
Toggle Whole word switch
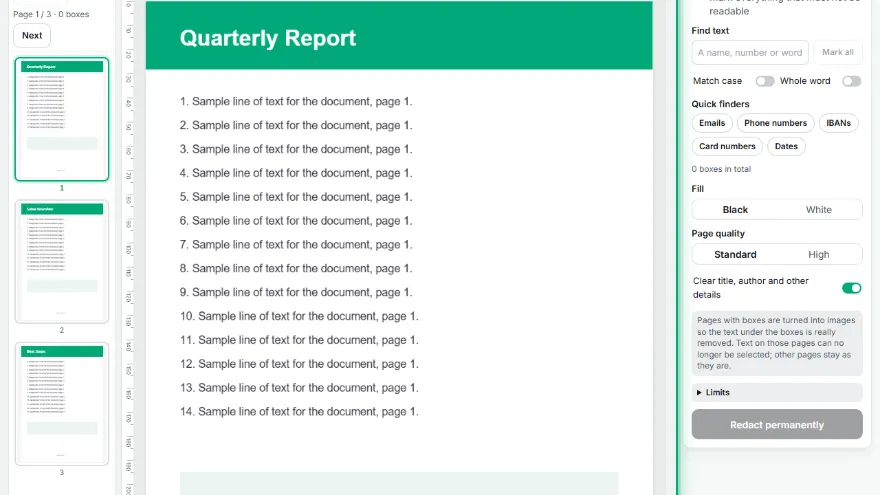point(851,81)
